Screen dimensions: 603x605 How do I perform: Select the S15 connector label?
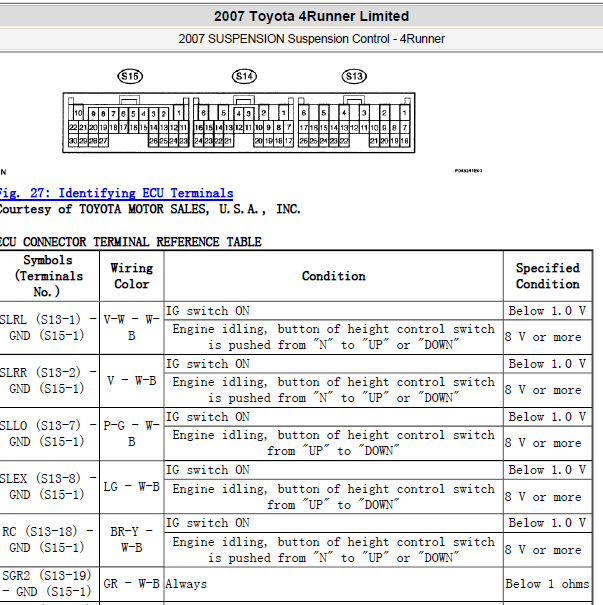pyautogui.click(x=130, y=76)
